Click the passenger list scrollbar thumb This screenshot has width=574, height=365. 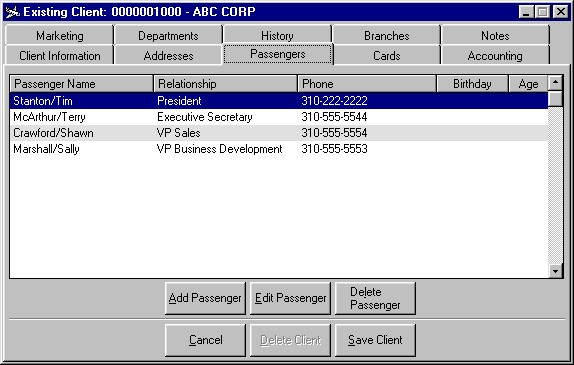pos(555,99)
